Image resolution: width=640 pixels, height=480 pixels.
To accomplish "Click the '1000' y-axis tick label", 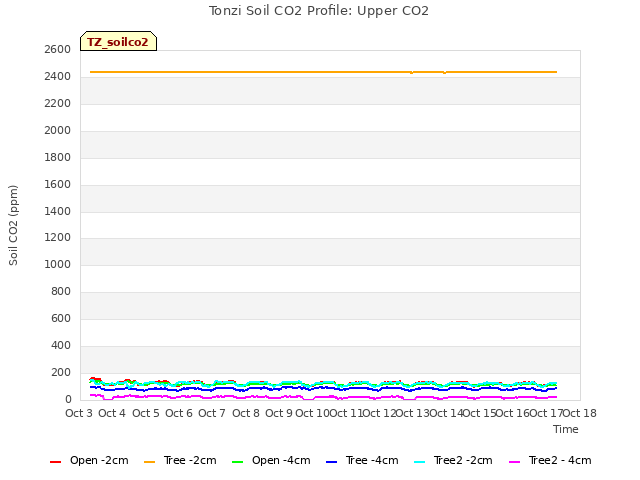I will pos(58,264).
